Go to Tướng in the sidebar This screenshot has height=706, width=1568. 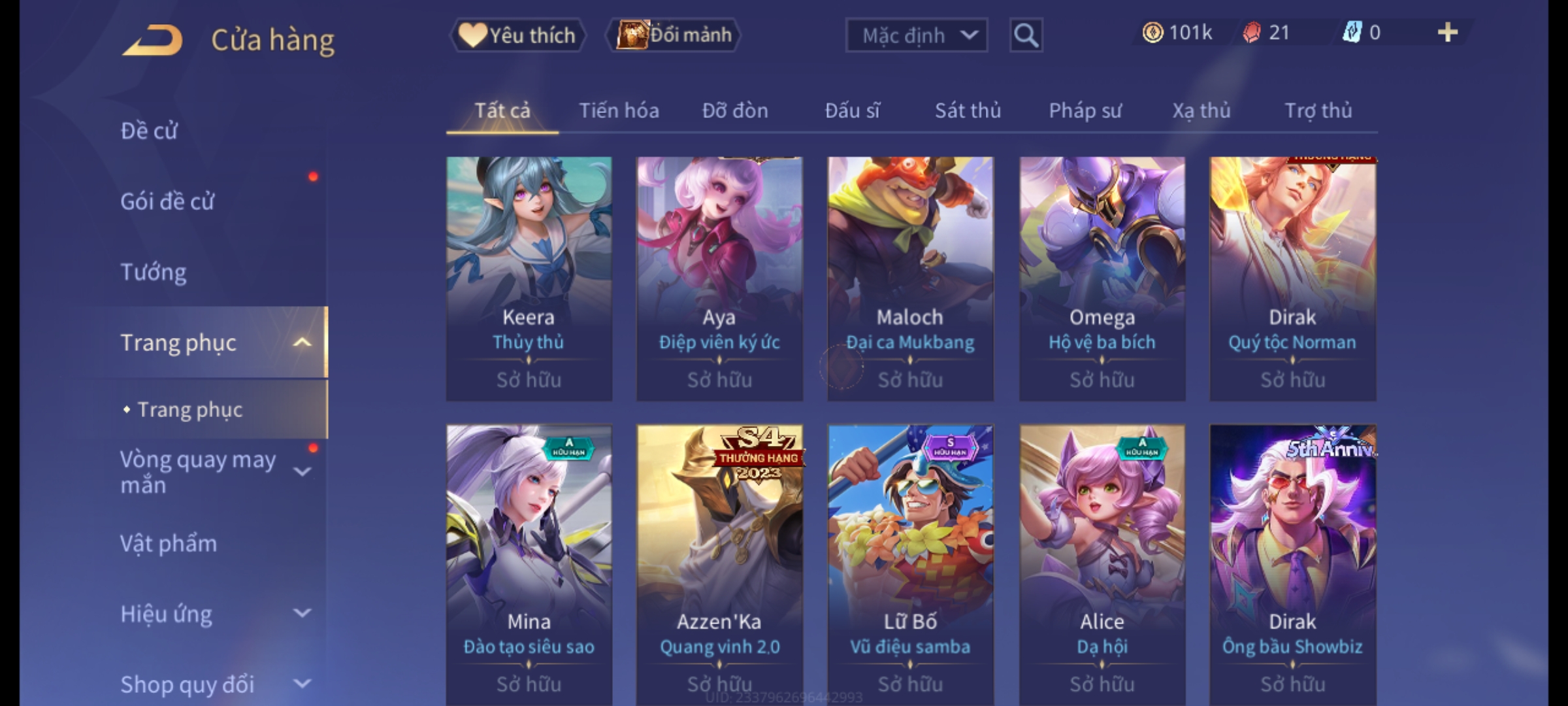pos(154,272)
